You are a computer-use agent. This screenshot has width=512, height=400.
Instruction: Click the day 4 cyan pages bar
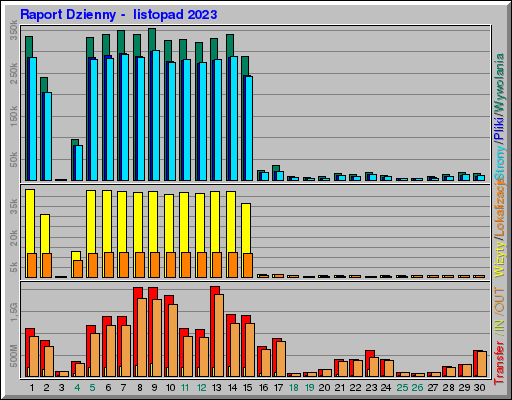[79, 163]
